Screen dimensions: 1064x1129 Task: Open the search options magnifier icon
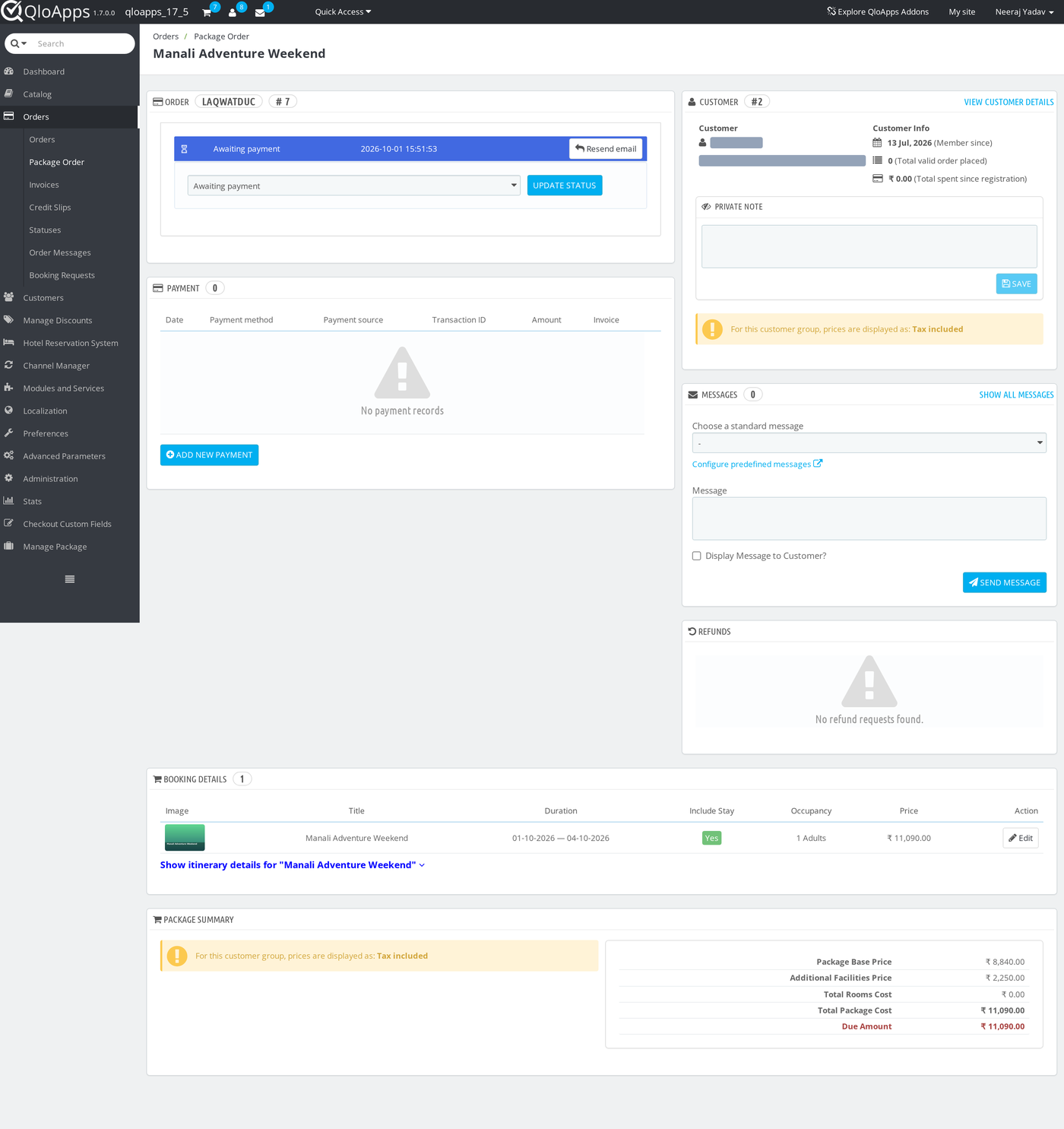18,43
